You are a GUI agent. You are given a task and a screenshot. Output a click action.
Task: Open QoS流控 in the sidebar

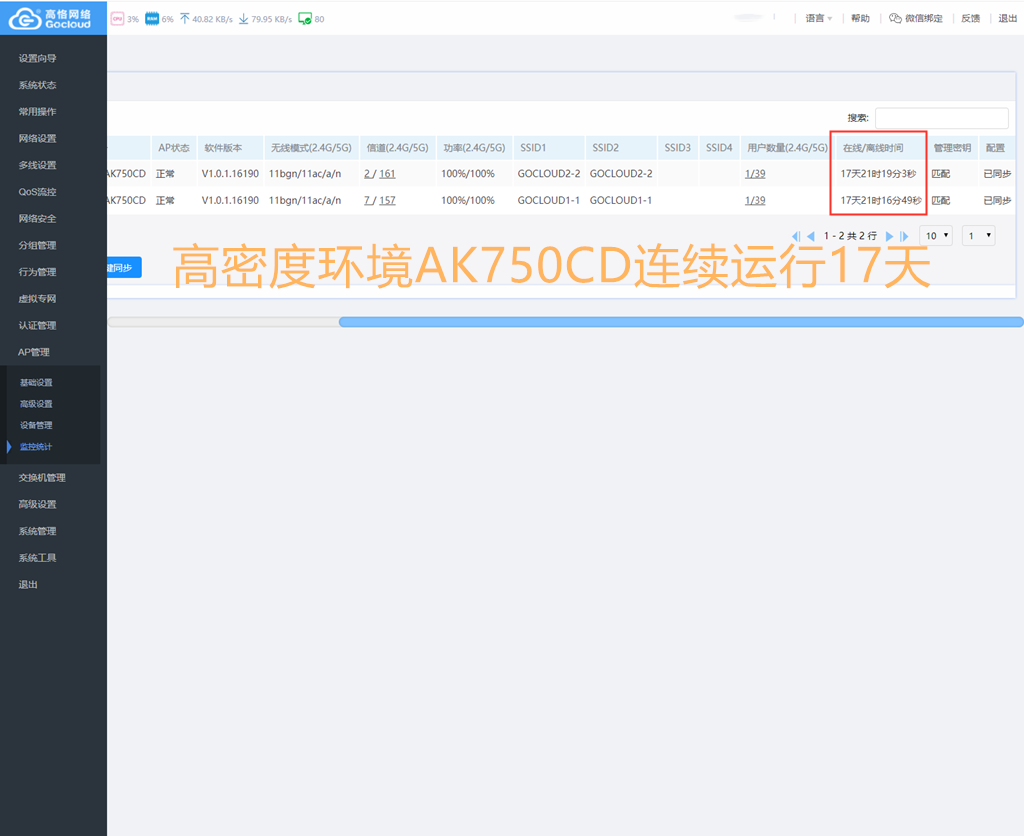click(x=38, y=192)
